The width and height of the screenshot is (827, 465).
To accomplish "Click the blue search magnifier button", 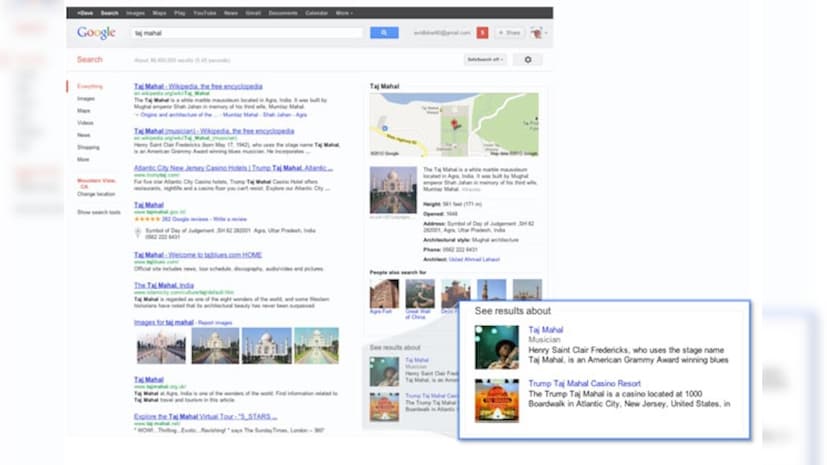I will 384,33.
